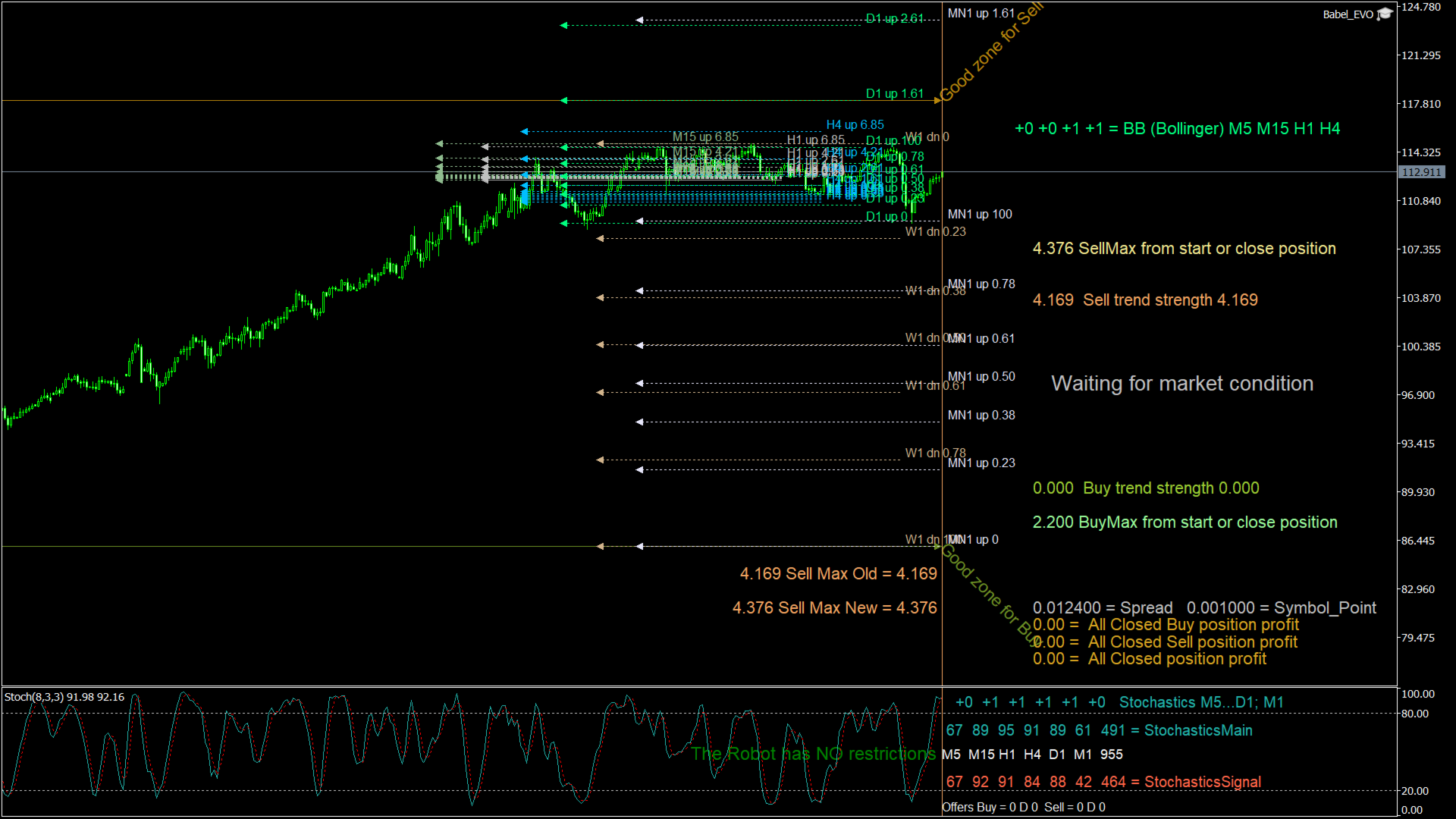
Task: Click the MN1 up 0 level label
Action: 973,540
